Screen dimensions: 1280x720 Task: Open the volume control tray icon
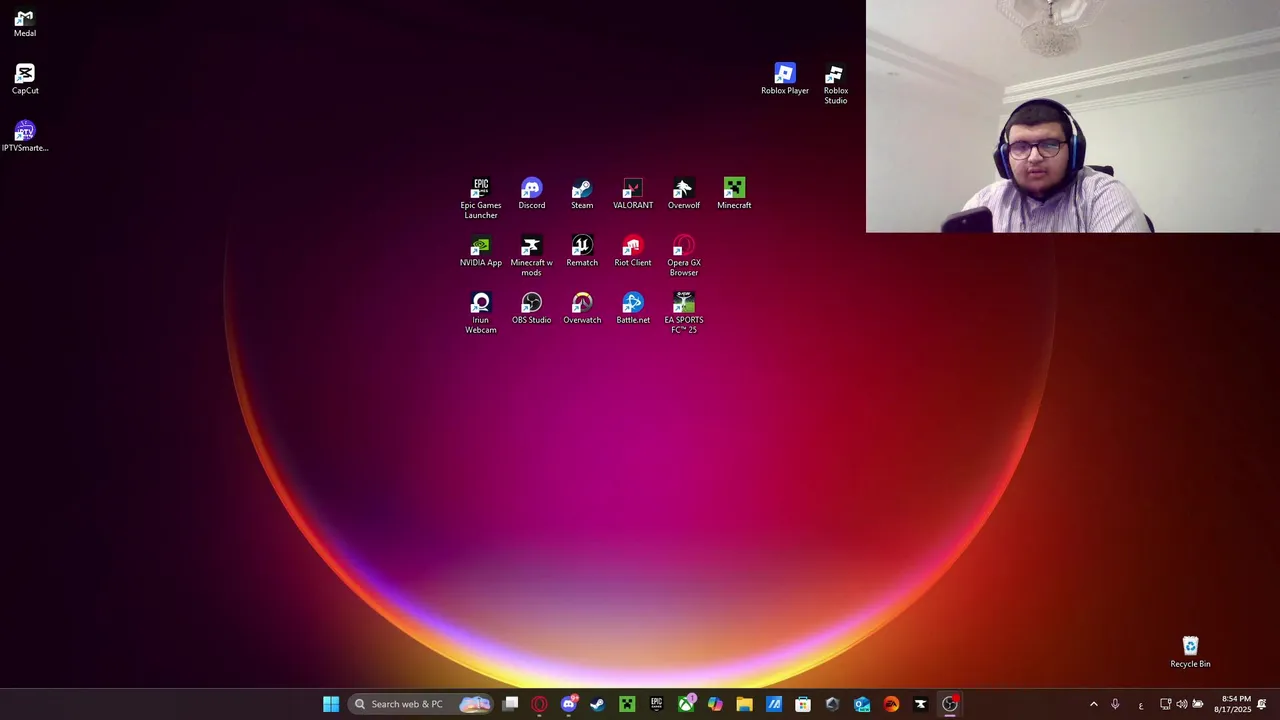pos(1181,704)
